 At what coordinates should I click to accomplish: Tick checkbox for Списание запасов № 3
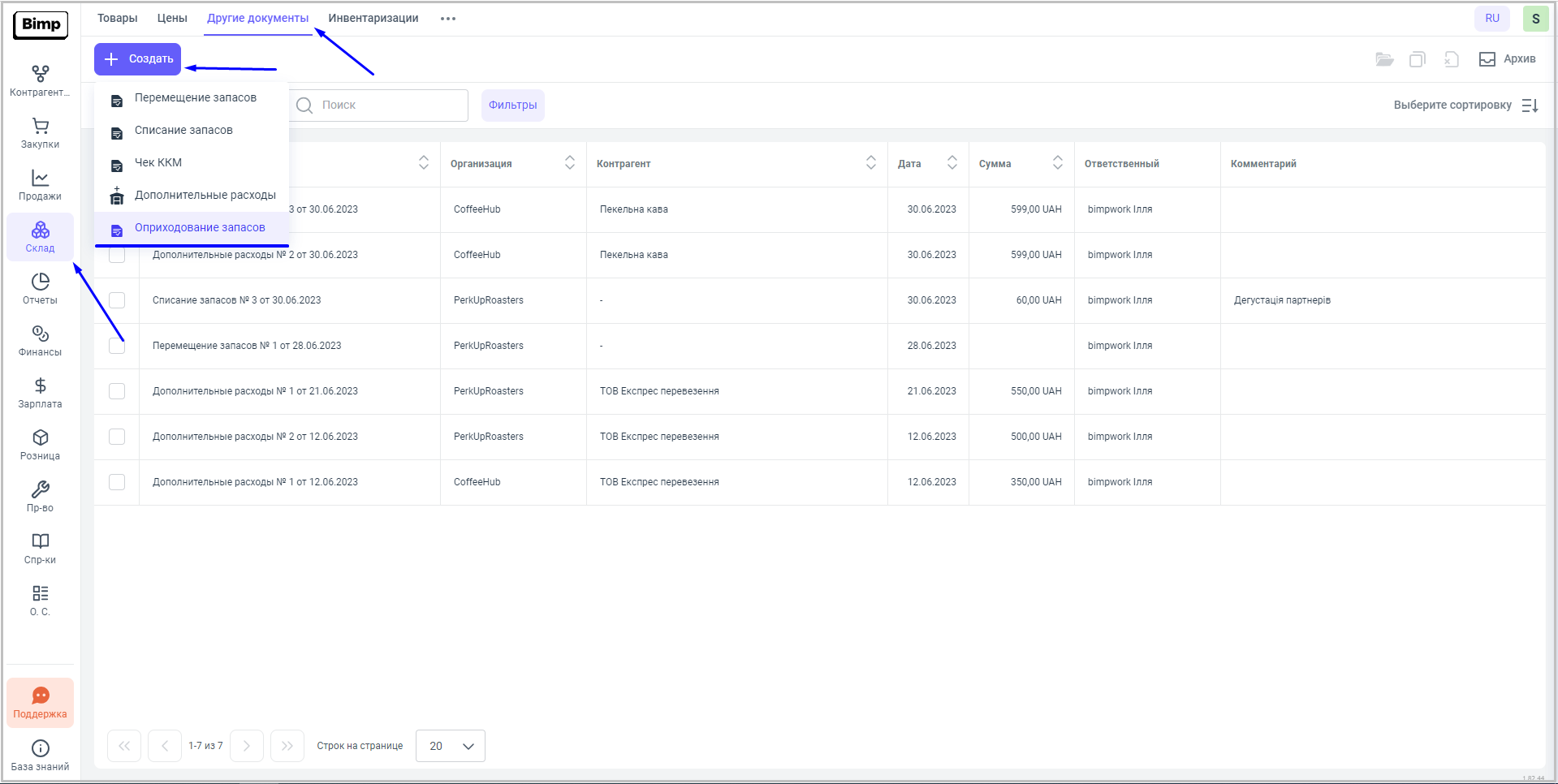[117, 300]
